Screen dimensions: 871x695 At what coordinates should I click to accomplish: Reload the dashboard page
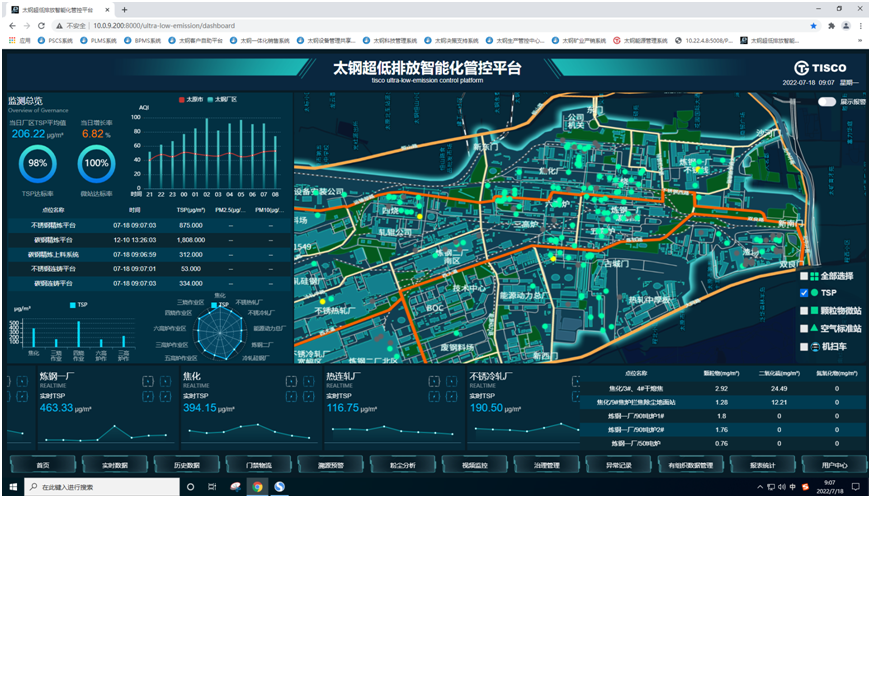(41, 26)
